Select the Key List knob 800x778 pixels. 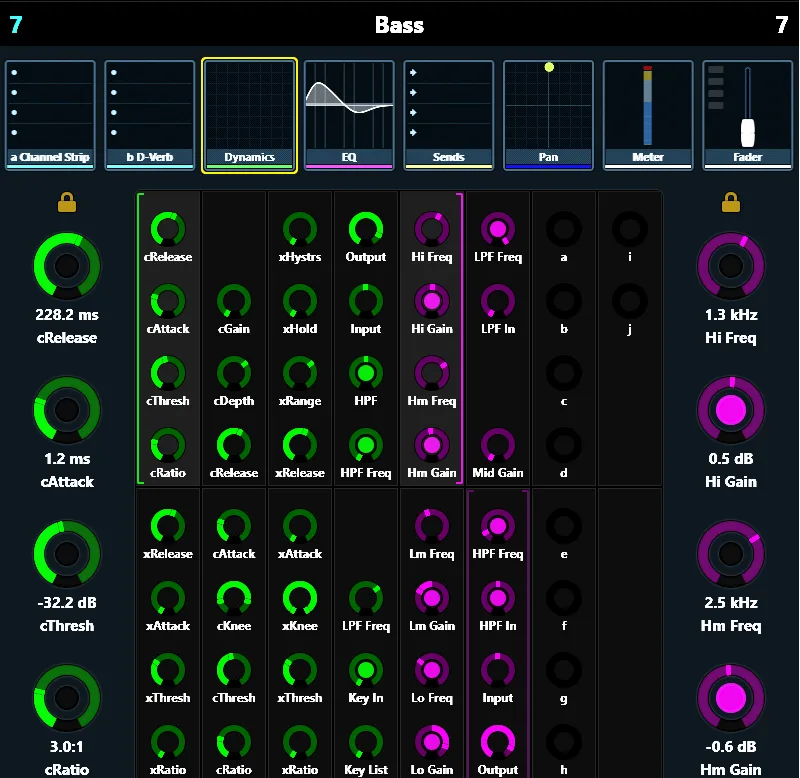point(366,742)
